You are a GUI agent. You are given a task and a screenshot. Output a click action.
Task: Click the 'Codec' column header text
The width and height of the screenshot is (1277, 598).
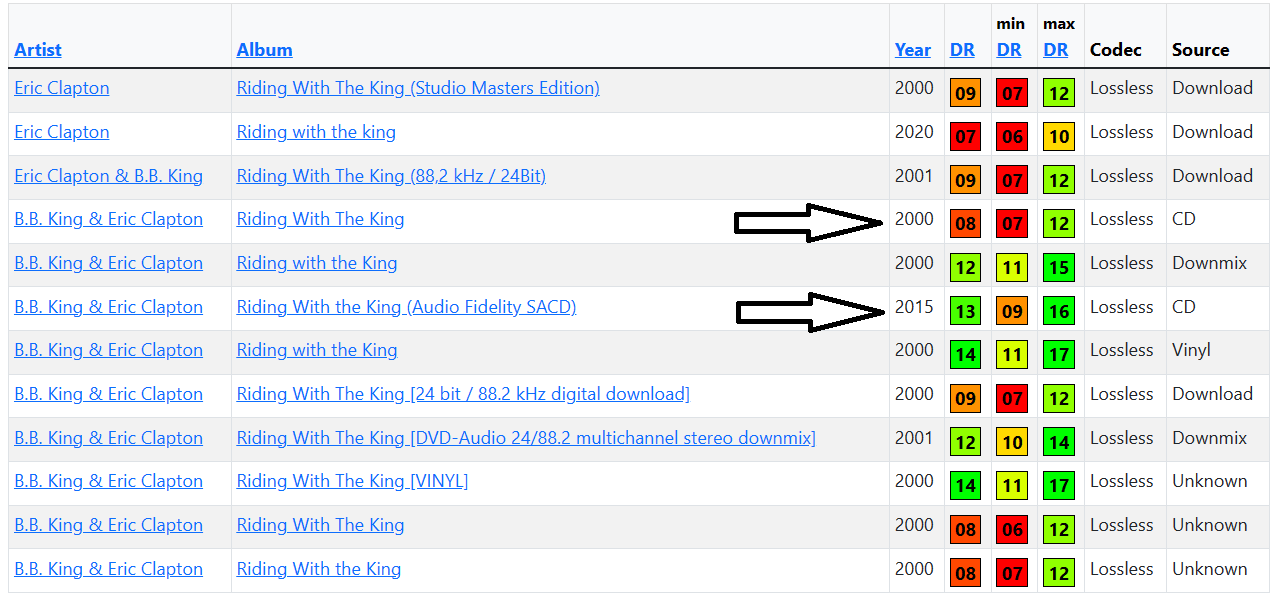[1117, 50]
